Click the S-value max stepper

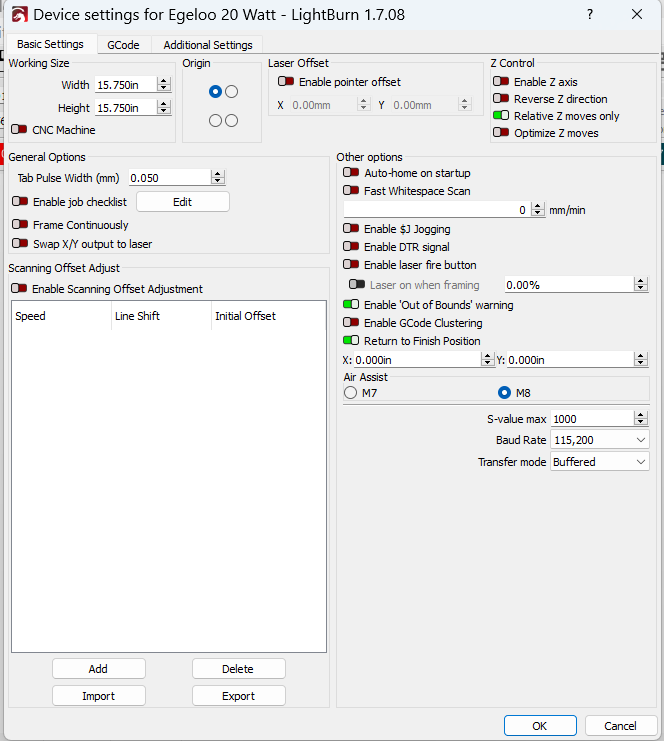pos(641,419)
